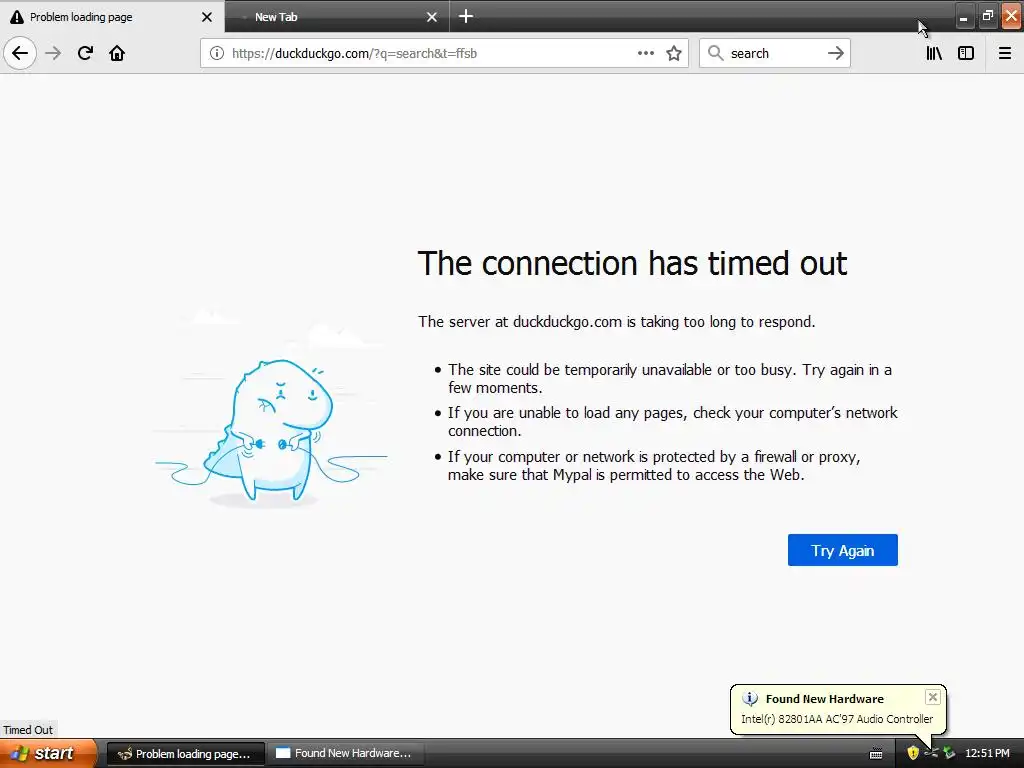Click the Found New Hardware balloon info icon
The width and height of the screenshot is (1024, 768).
[750, 699]
